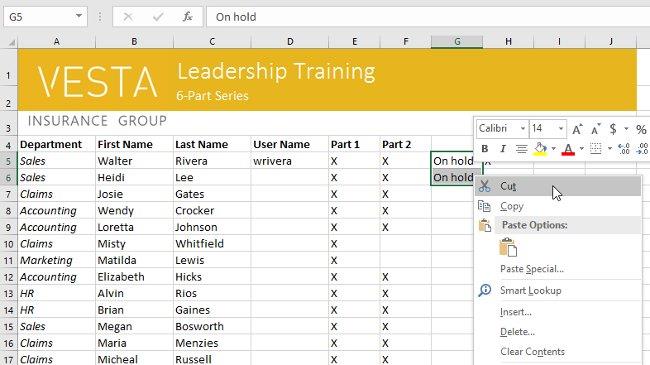Select column A header
Image resolution: width=650 pixels, height=365 pixels.
point(56,41)
